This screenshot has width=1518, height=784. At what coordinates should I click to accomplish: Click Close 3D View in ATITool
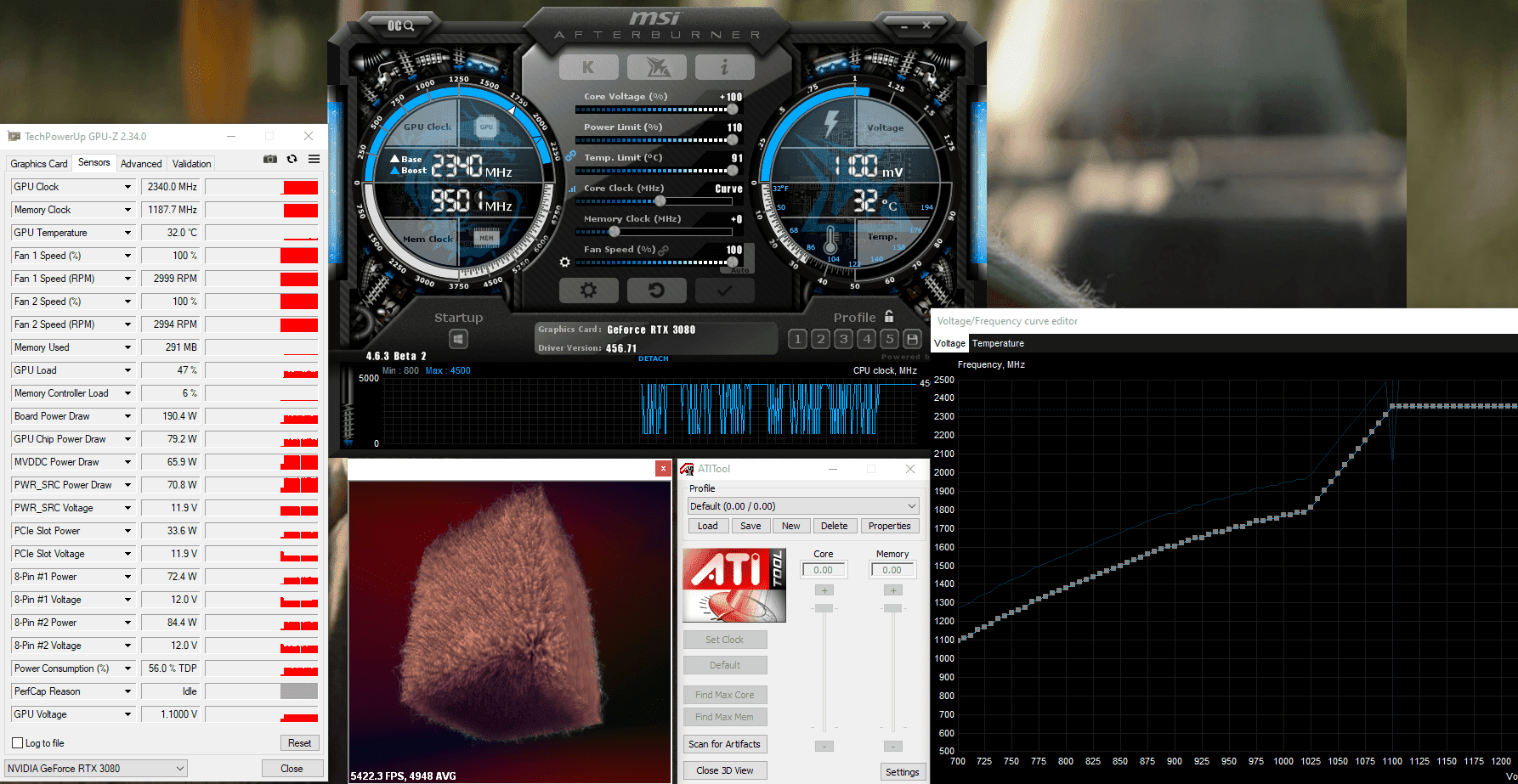tap(725, 770)
